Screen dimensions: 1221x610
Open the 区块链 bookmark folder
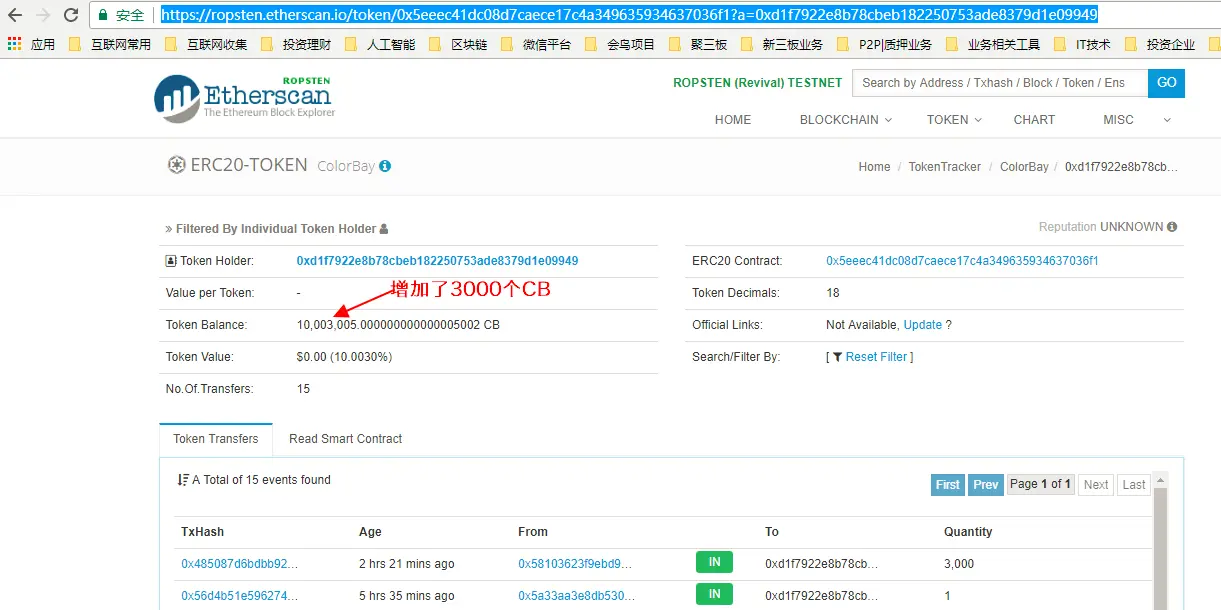458,44
